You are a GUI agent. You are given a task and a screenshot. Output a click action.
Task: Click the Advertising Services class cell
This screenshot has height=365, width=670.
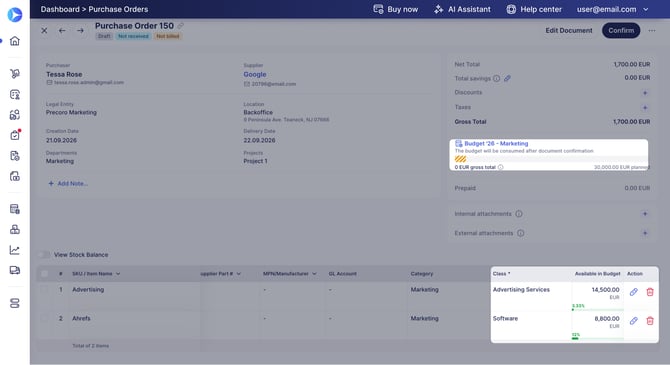click(521, 290)
